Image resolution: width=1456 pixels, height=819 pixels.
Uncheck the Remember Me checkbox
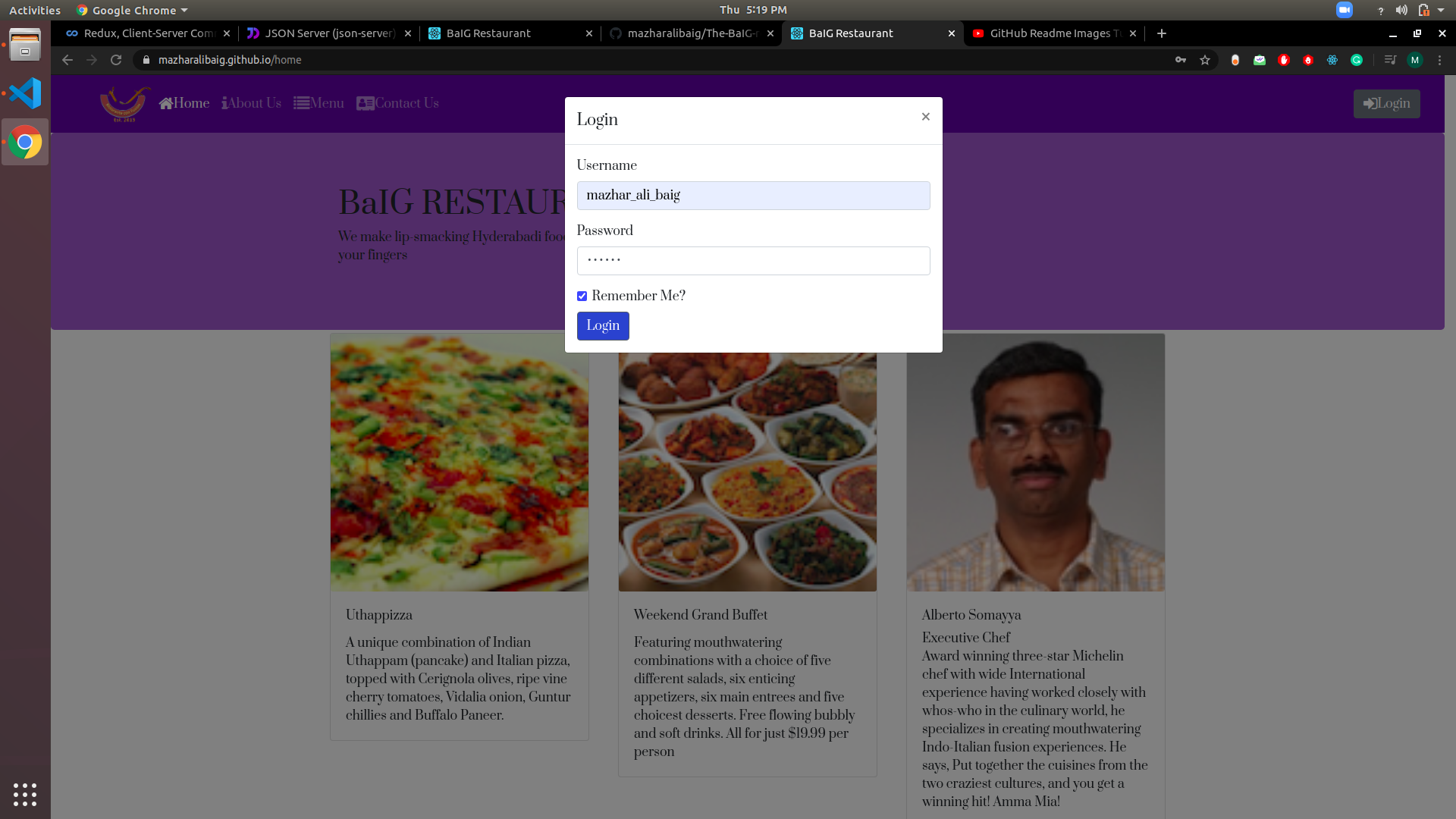click(582, 297)
